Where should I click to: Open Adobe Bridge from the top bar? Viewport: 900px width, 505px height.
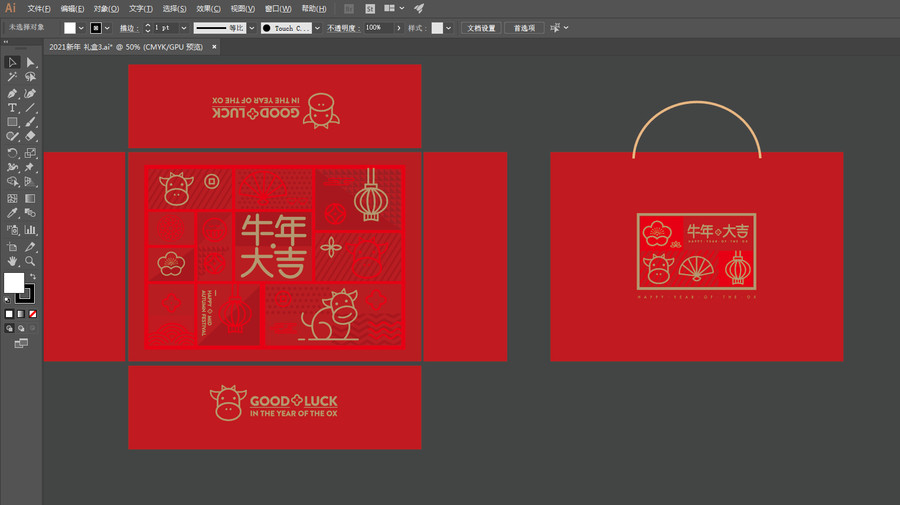(348, 9)
